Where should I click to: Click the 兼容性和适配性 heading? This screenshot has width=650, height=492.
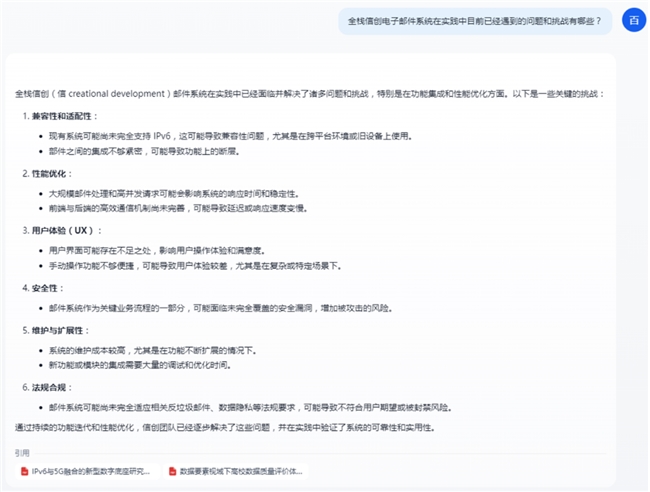pos(61,116)
